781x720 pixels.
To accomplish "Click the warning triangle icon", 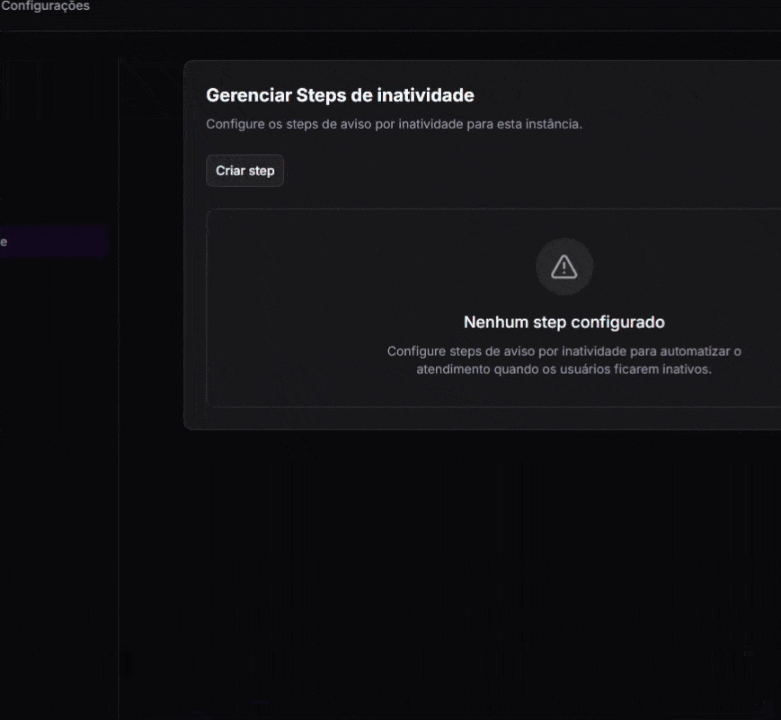I will tap(564, 267).
